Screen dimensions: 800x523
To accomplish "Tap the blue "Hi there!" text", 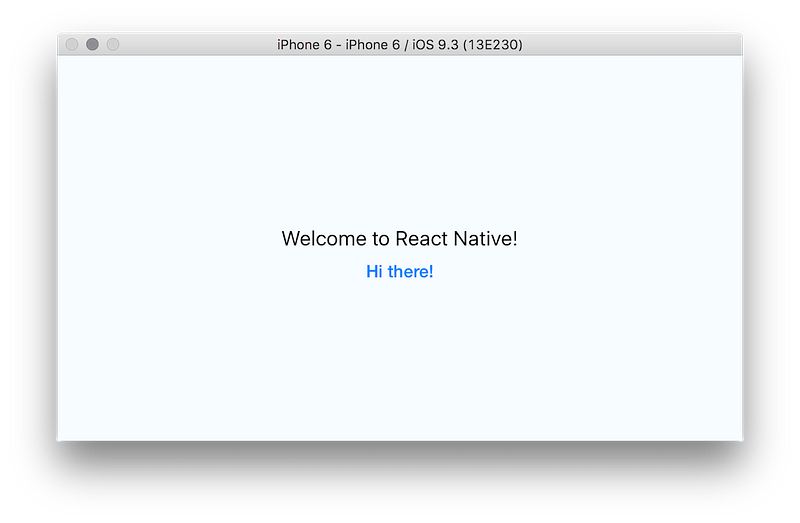I will click(x=399, y=271).
